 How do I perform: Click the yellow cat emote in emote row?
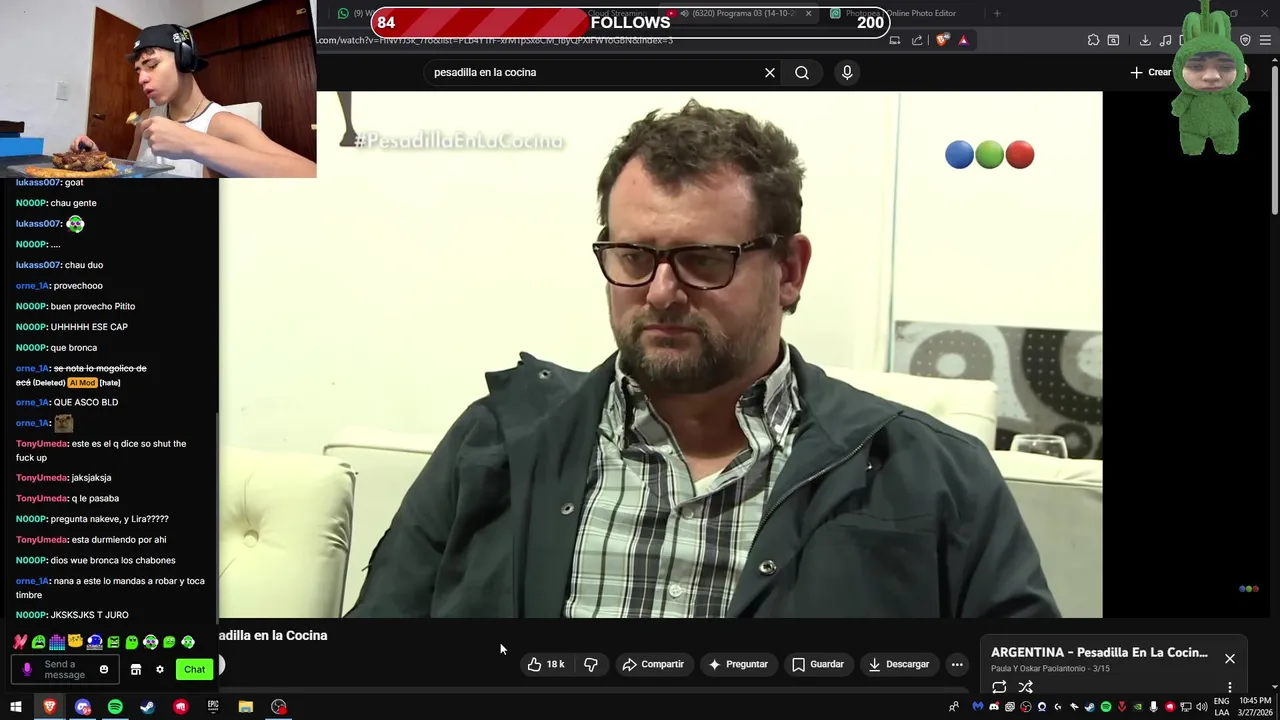click(75, 642)
